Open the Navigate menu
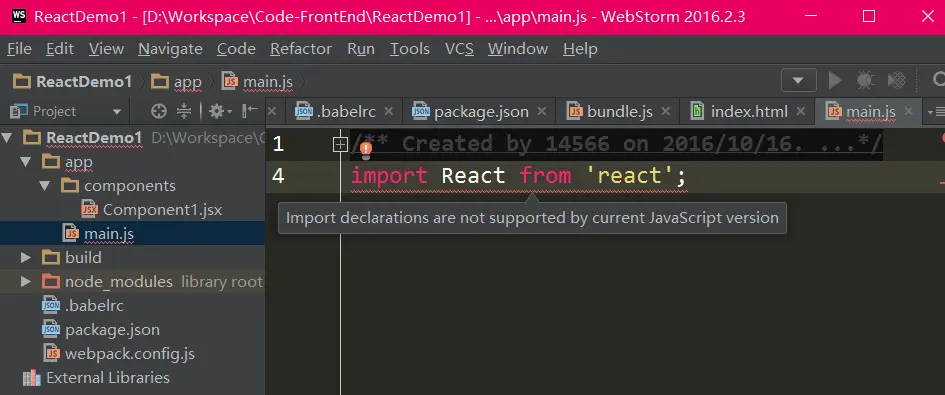Image resolution: width=945 pixels, height=395 pixels. pos(171,49)
